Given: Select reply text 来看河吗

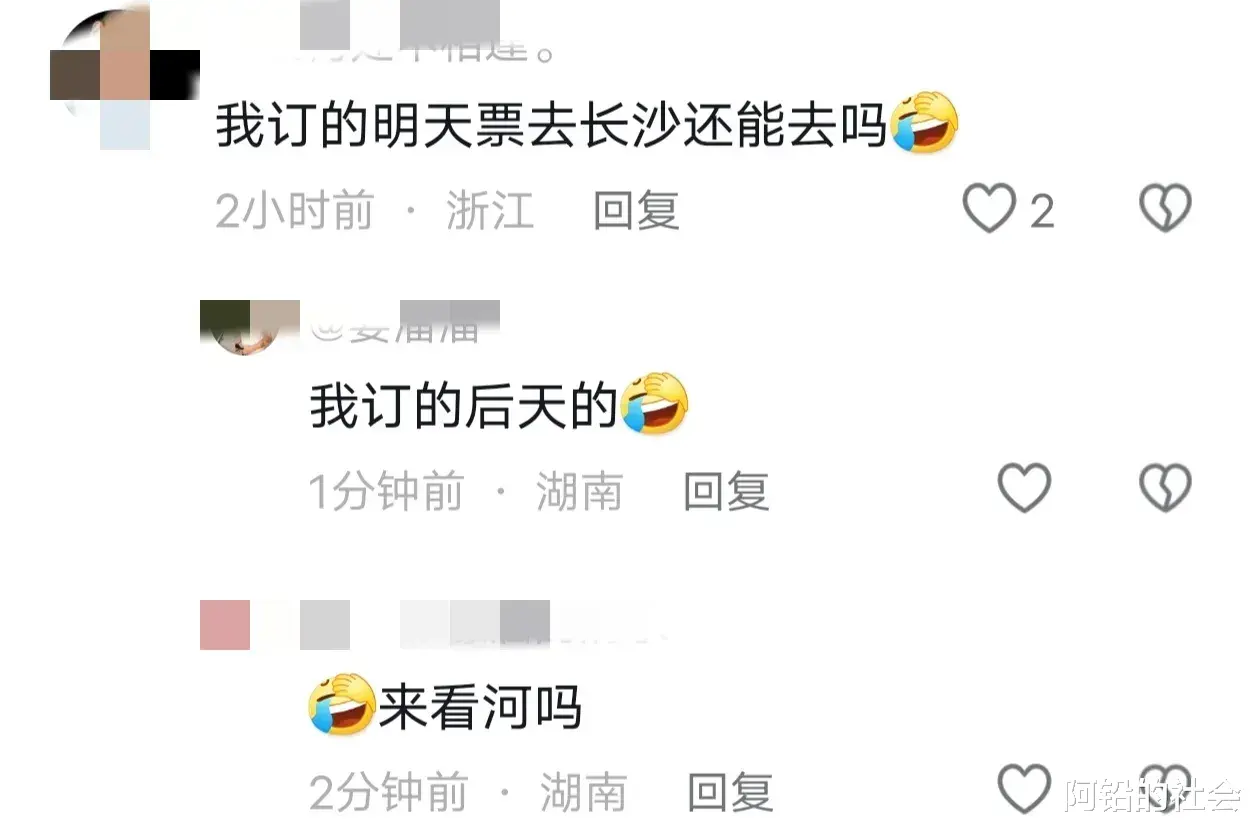Looking at the screenshot, I should point(479,707).
